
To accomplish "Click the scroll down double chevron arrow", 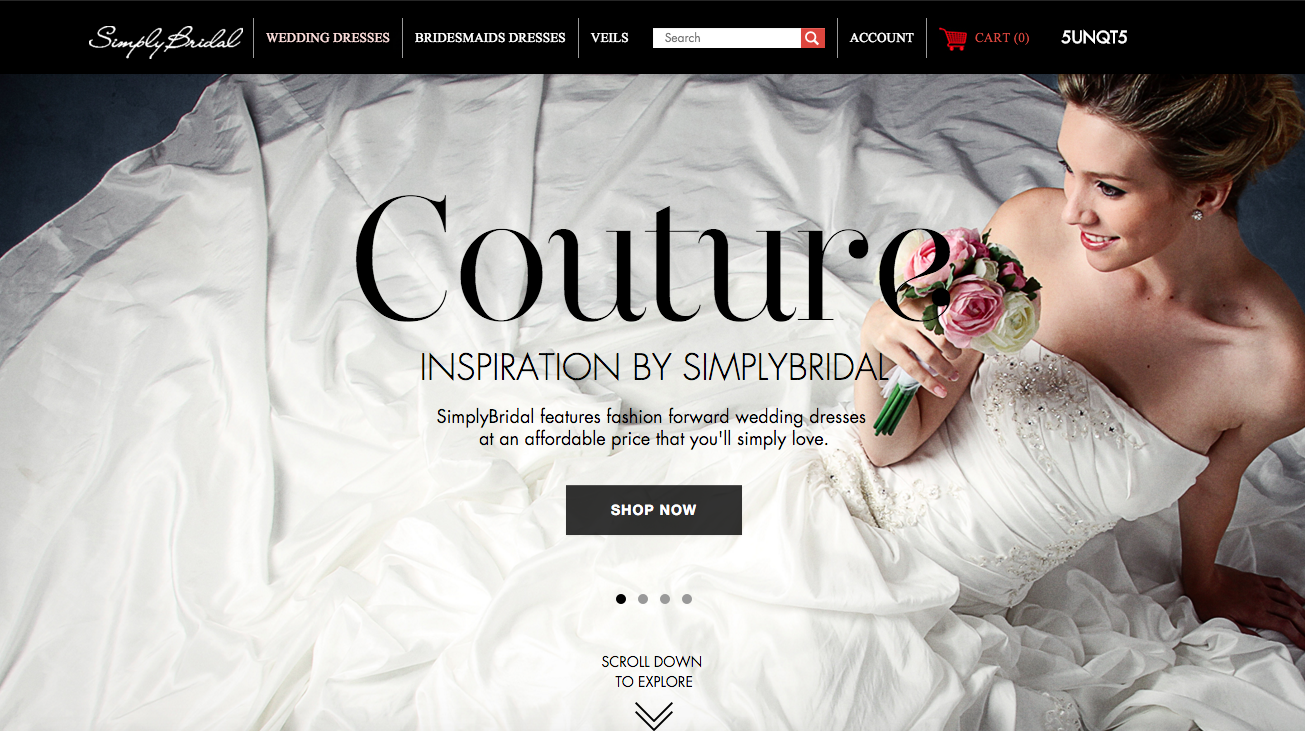I will point(653,716).
